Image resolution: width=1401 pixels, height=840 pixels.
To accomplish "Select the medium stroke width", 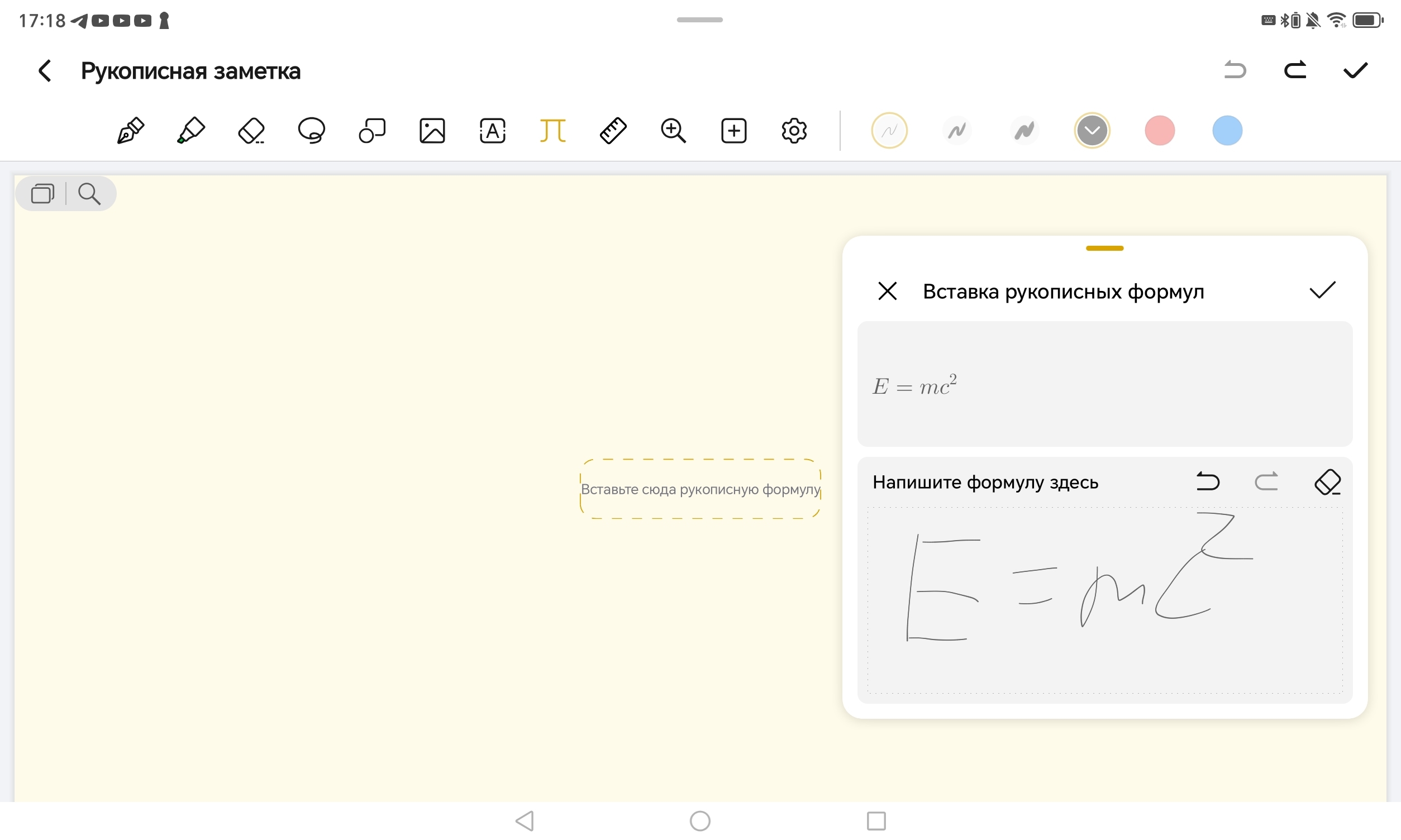I will click(x=957, y=131).
